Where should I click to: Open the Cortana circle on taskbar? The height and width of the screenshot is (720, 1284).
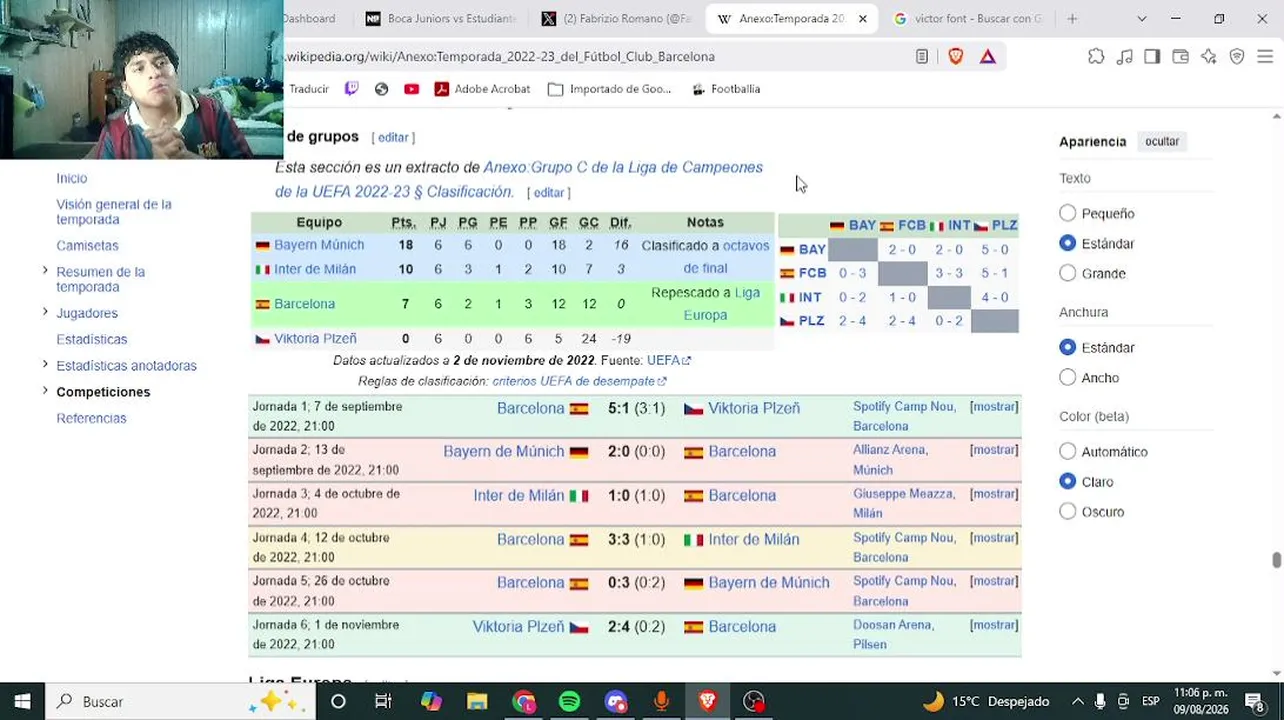338,701
